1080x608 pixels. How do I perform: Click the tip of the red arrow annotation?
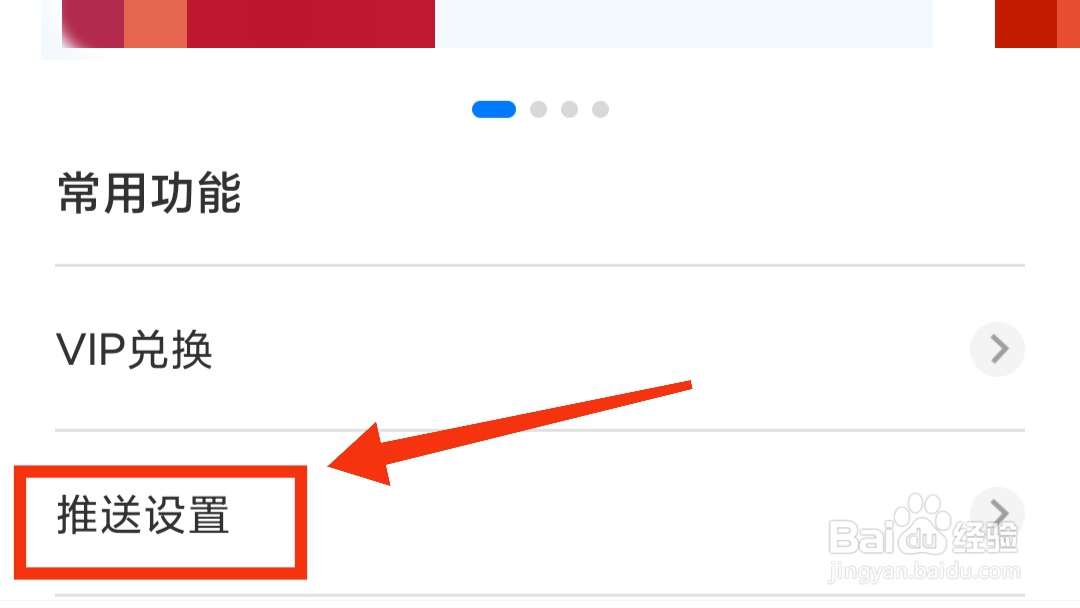pyautogui.click(x=332, y=465)
